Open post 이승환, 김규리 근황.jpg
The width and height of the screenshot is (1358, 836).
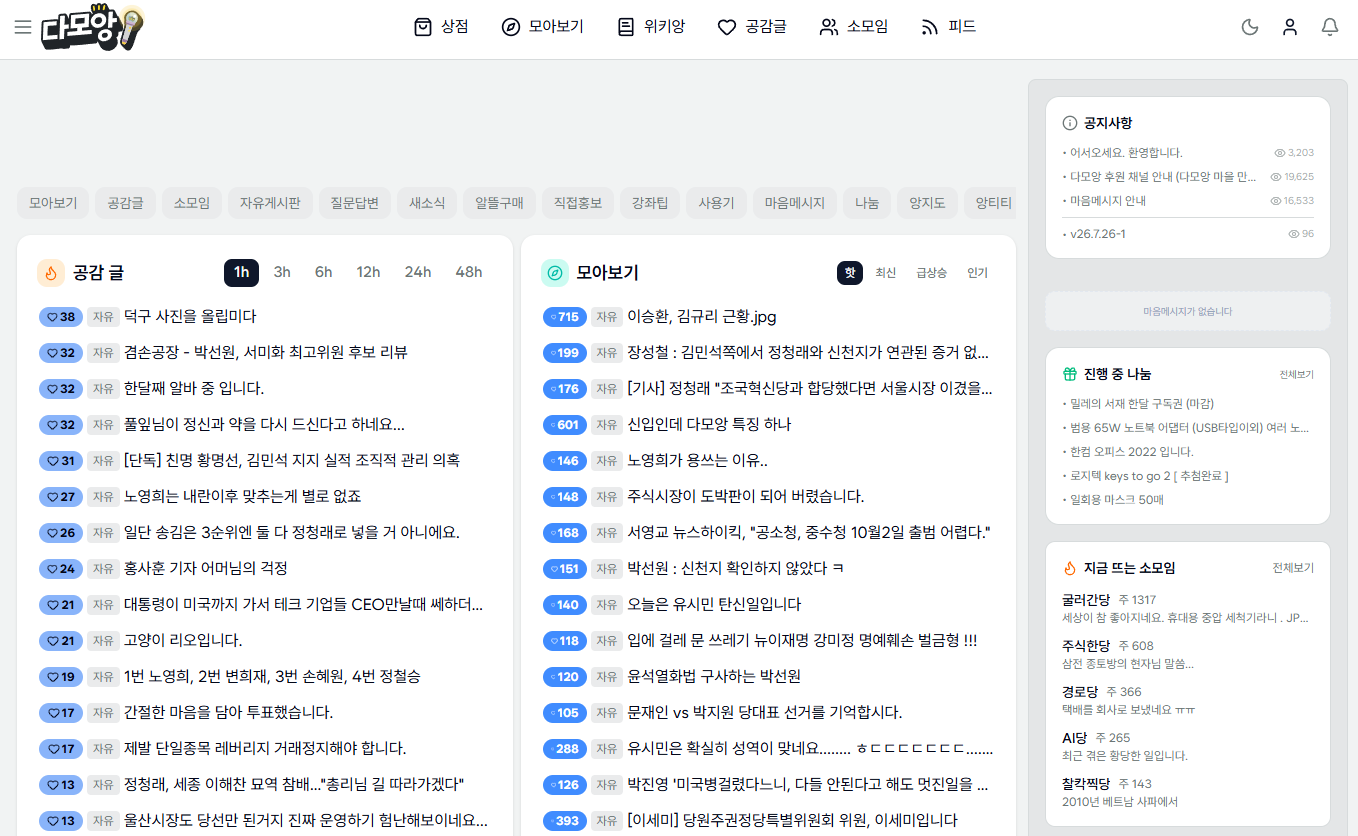pyautogui.click(x=702, y=317)
